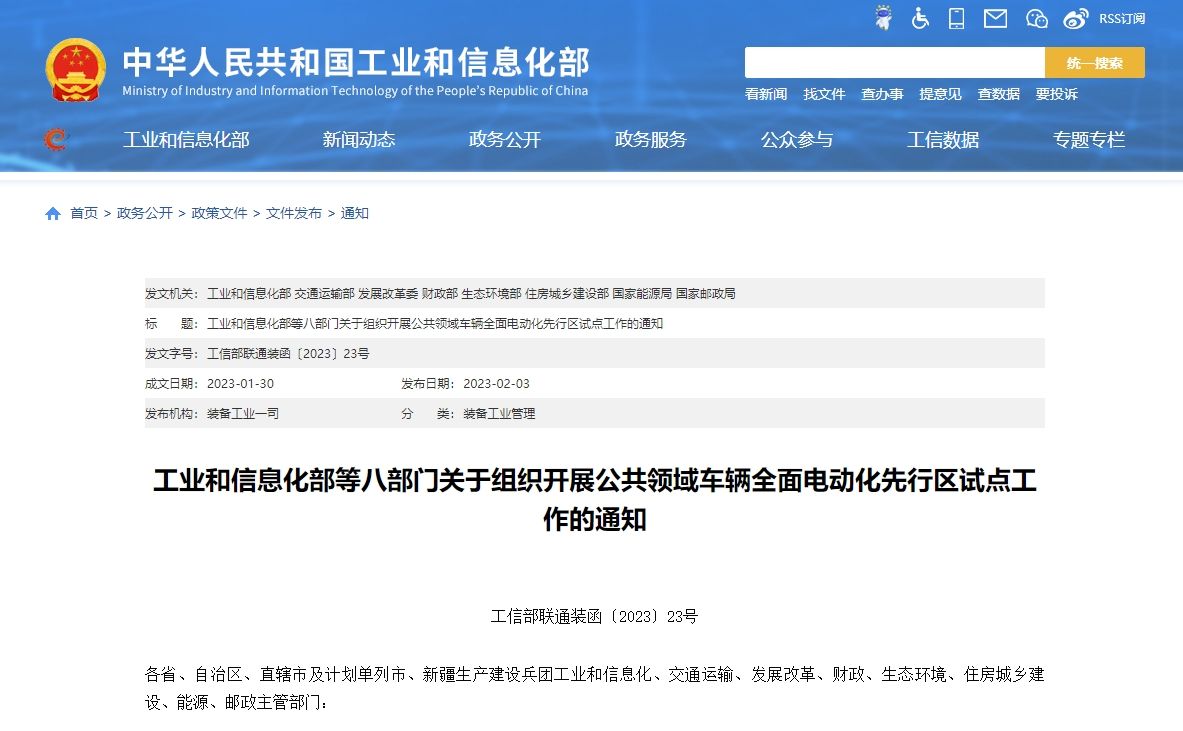Image resolution: width=1183 pixels, height=731 pixels.
Task: Open the 找文件 quick link
Action: [824, 94]
